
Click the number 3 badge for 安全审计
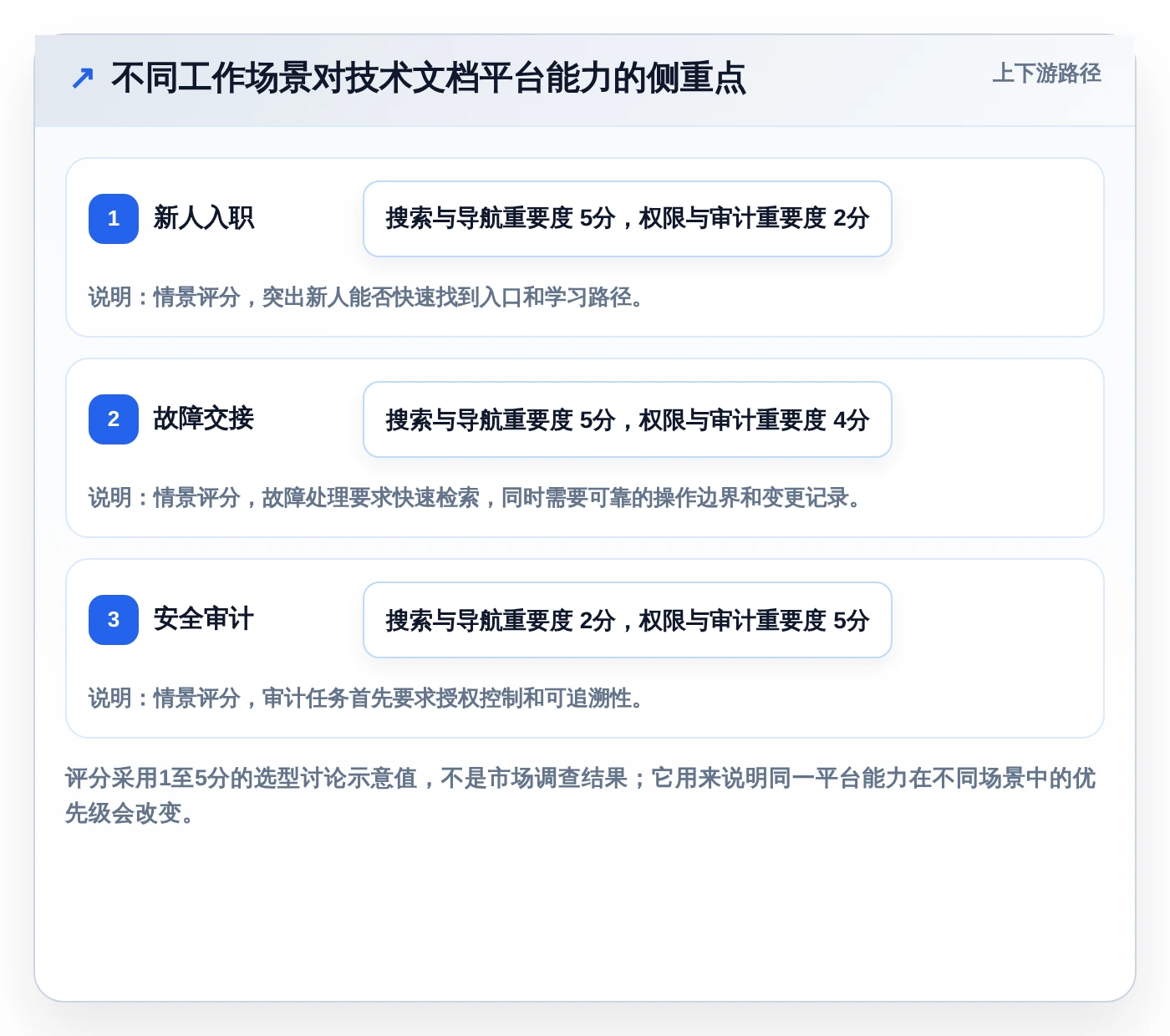click(x=114, y=620)
